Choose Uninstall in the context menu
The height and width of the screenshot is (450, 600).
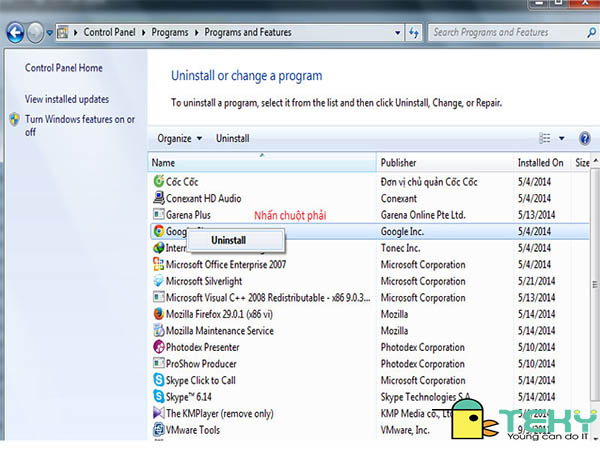coord(236,240)
